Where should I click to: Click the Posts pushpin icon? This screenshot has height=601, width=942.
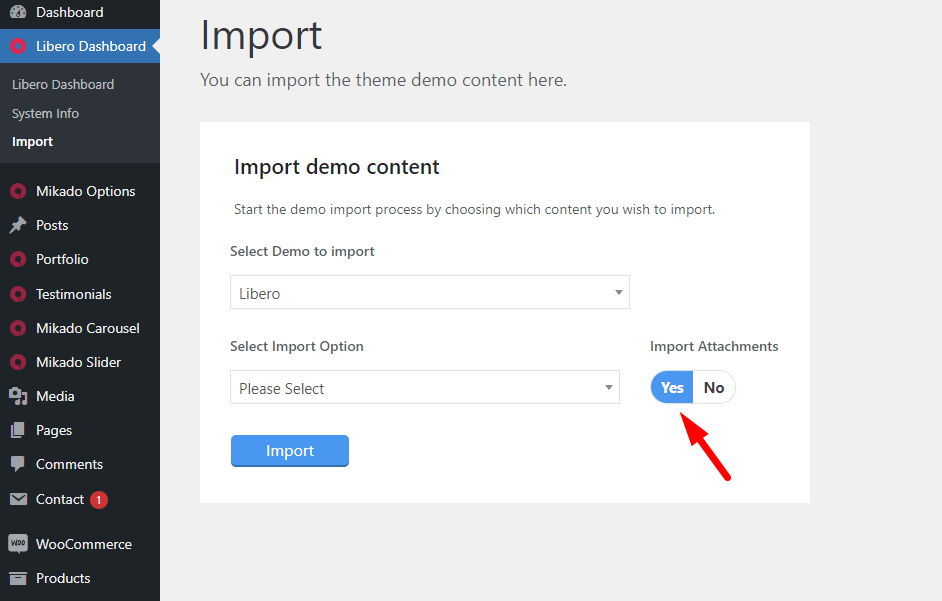pyautogui.click(x=18, y=225)
